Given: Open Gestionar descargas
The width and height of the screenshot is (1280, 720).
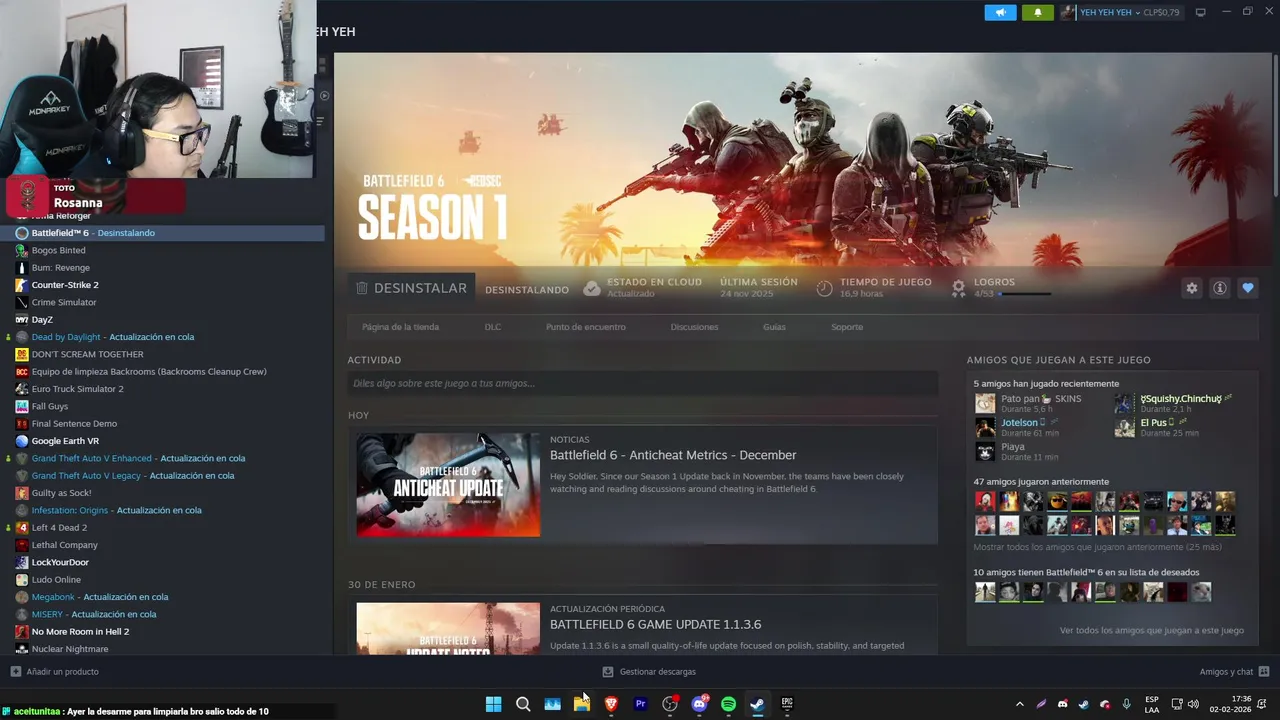Looking at the screenshot, I should click(x=649, y=672).
